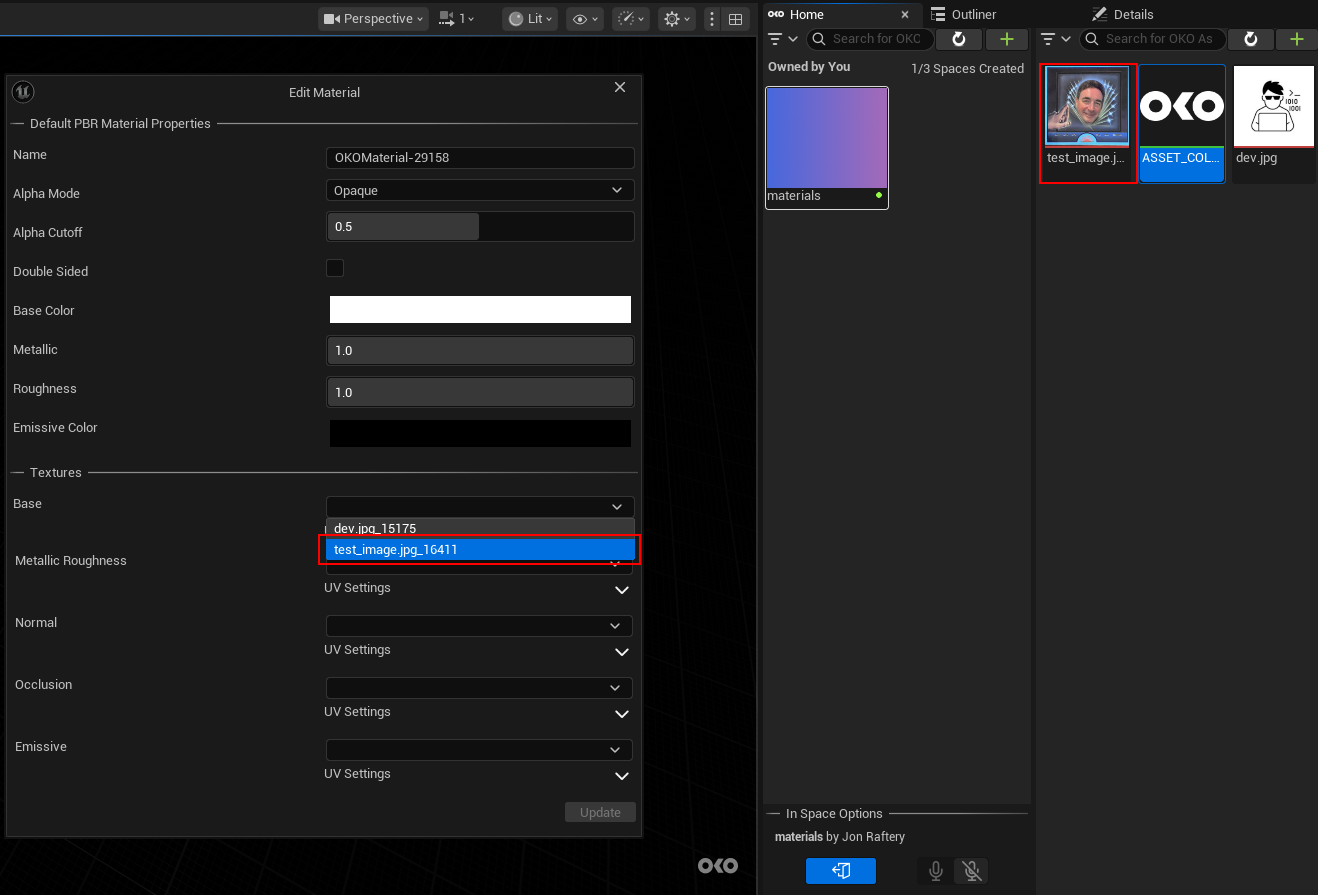
Task: Add a new asset with plus button
Action: click(x=1297, y=39)
